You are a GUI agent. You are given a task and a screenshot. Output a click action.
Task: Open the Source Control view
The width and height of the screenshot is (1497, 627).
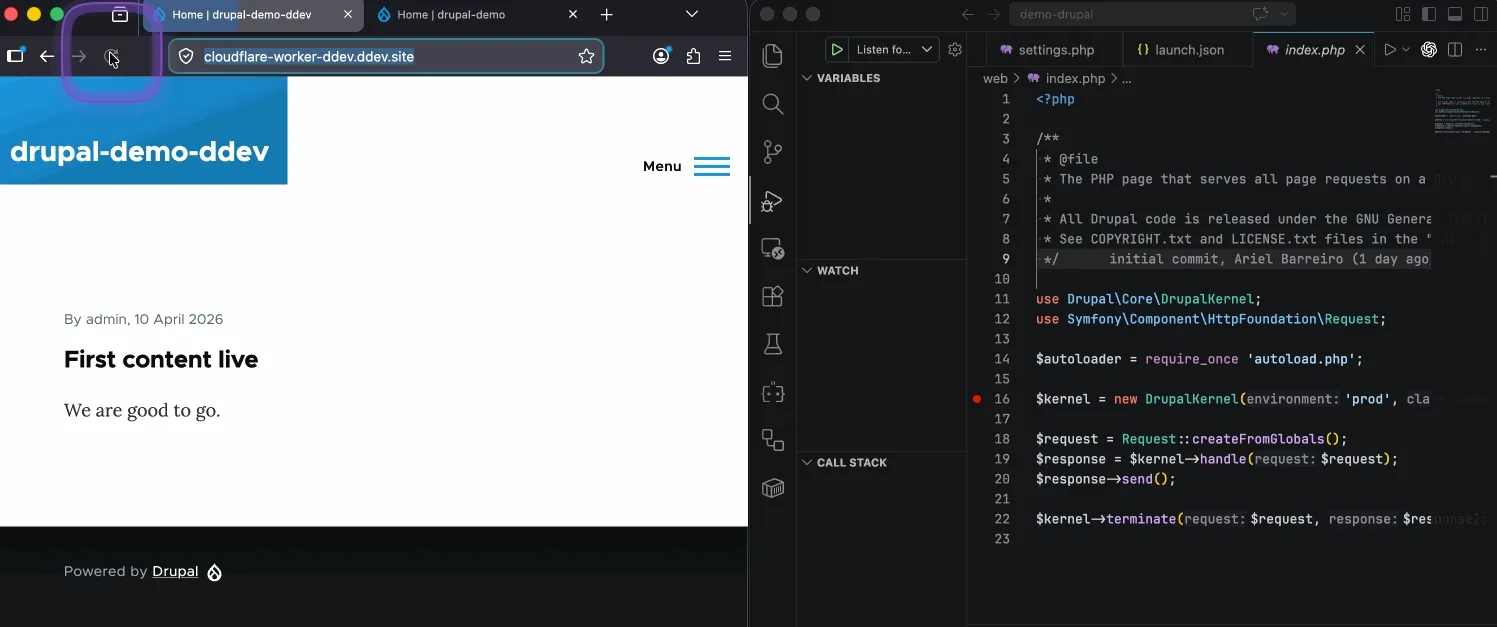pyautogui.click(x=772, y=152)
